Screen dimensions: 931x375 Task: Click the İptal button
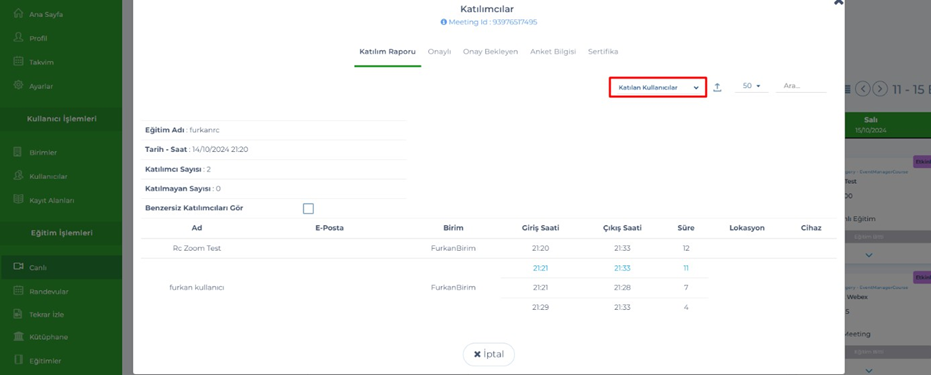489,354
